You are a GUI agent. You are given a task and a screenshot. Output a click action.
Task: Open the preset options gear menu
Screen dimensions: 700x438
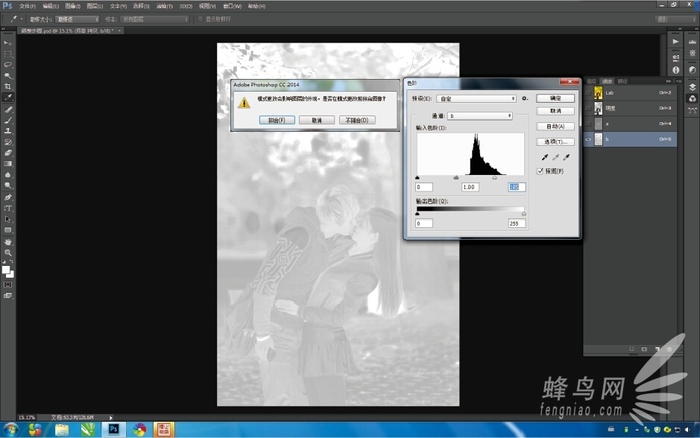coord(525,98)
